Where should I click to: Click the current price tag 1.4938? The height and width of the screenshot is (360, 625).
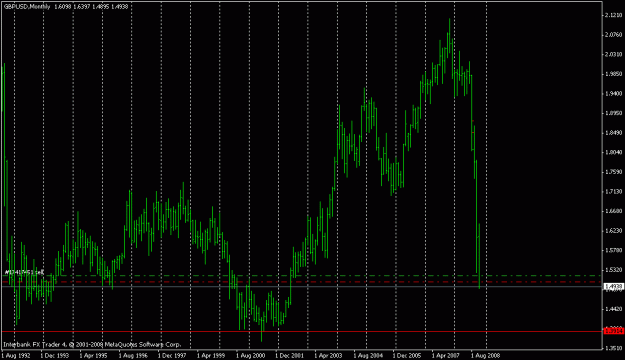613,286
